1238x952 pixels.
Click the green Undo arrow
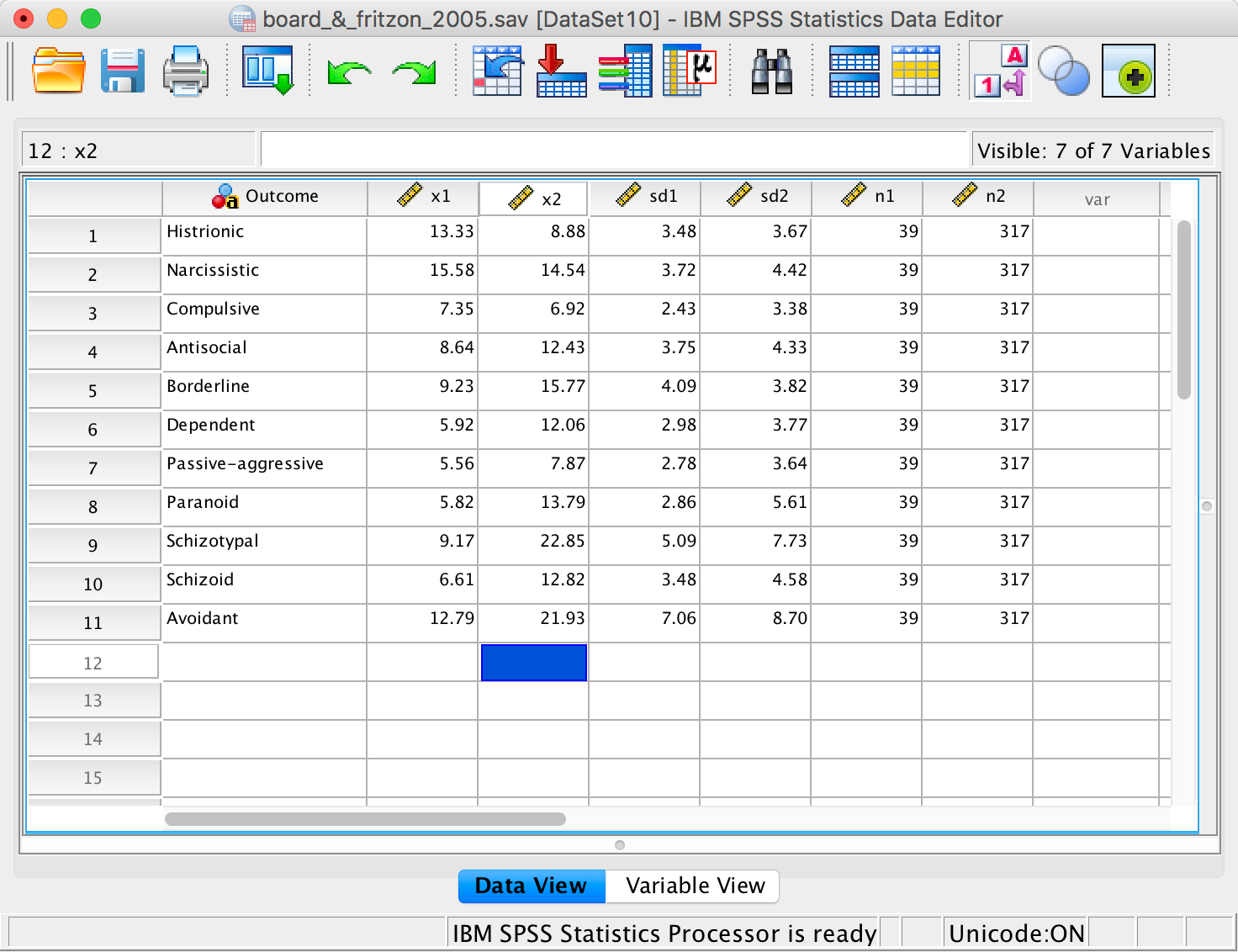pos(349,73)
